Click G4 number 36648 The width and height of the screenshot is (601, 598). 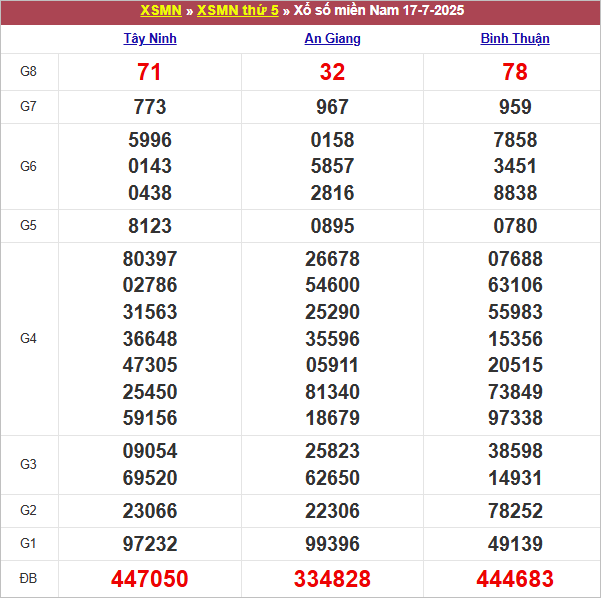[150, 339]
